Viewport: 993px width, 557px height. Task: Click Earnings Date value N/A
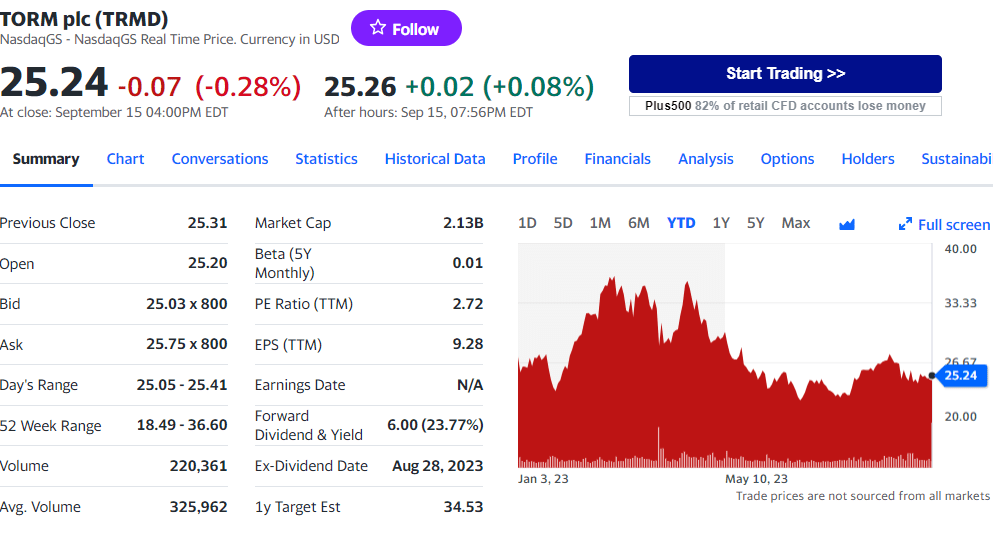(470, 385)
